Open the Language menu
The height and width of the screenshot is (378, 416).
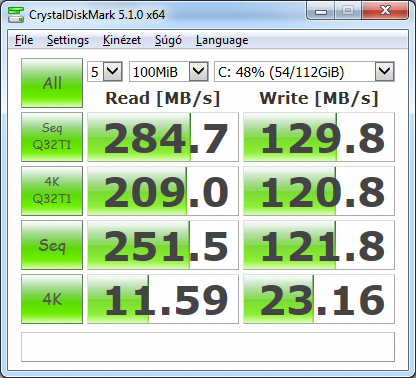point(222,40)
